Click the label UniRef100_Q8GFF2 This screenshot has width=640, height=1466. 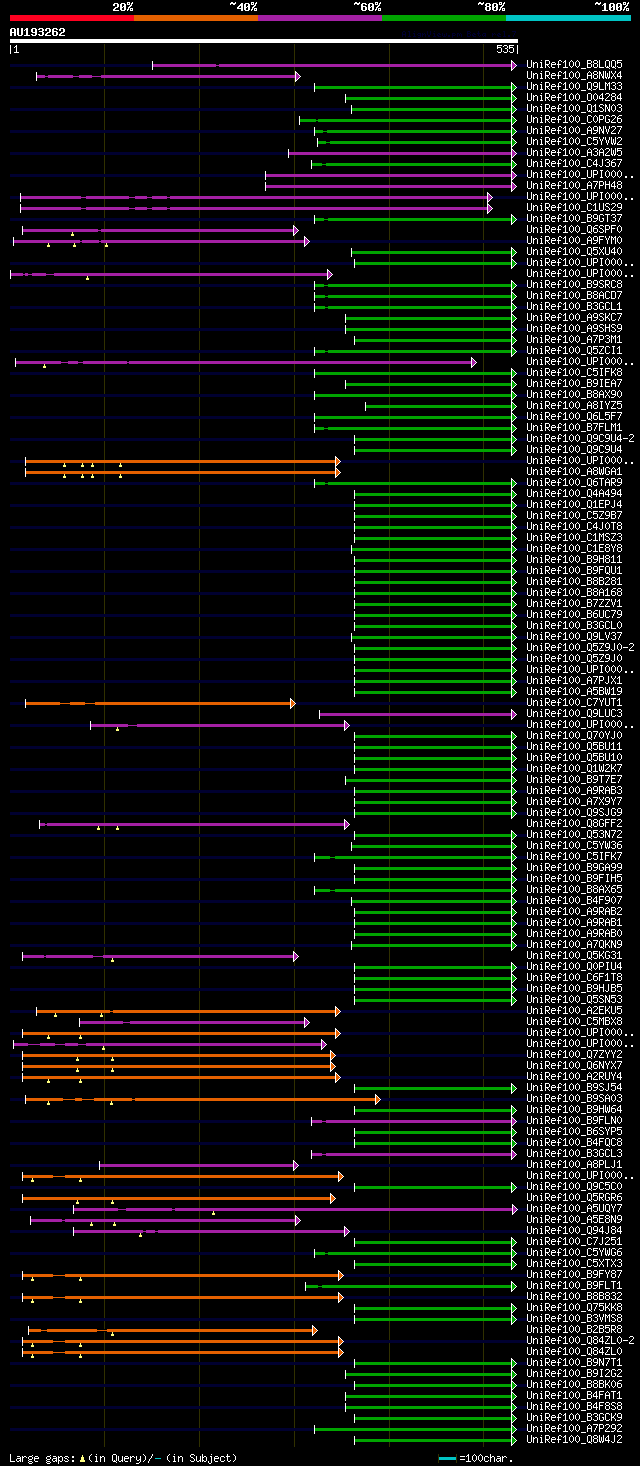(574, 824)
